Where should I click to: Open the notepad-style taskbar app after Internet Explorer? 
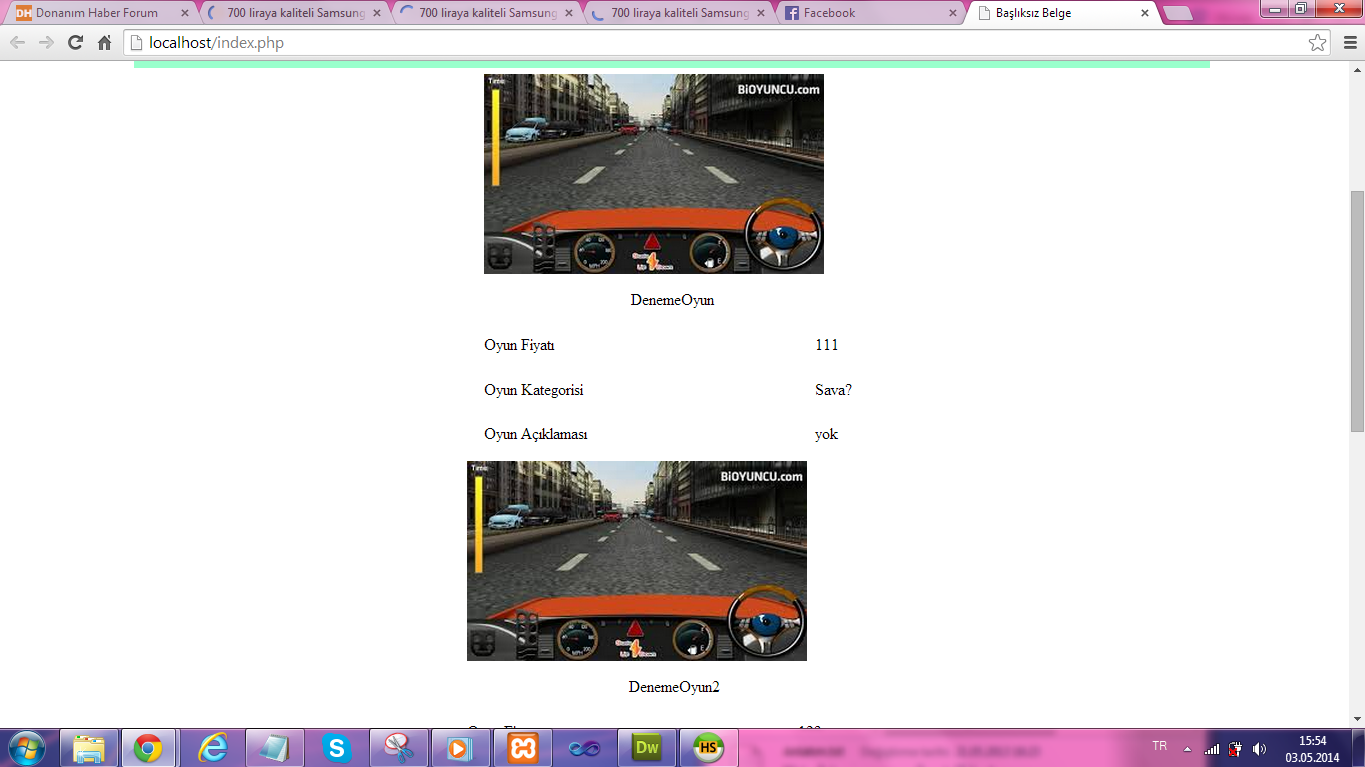(274, 748)
